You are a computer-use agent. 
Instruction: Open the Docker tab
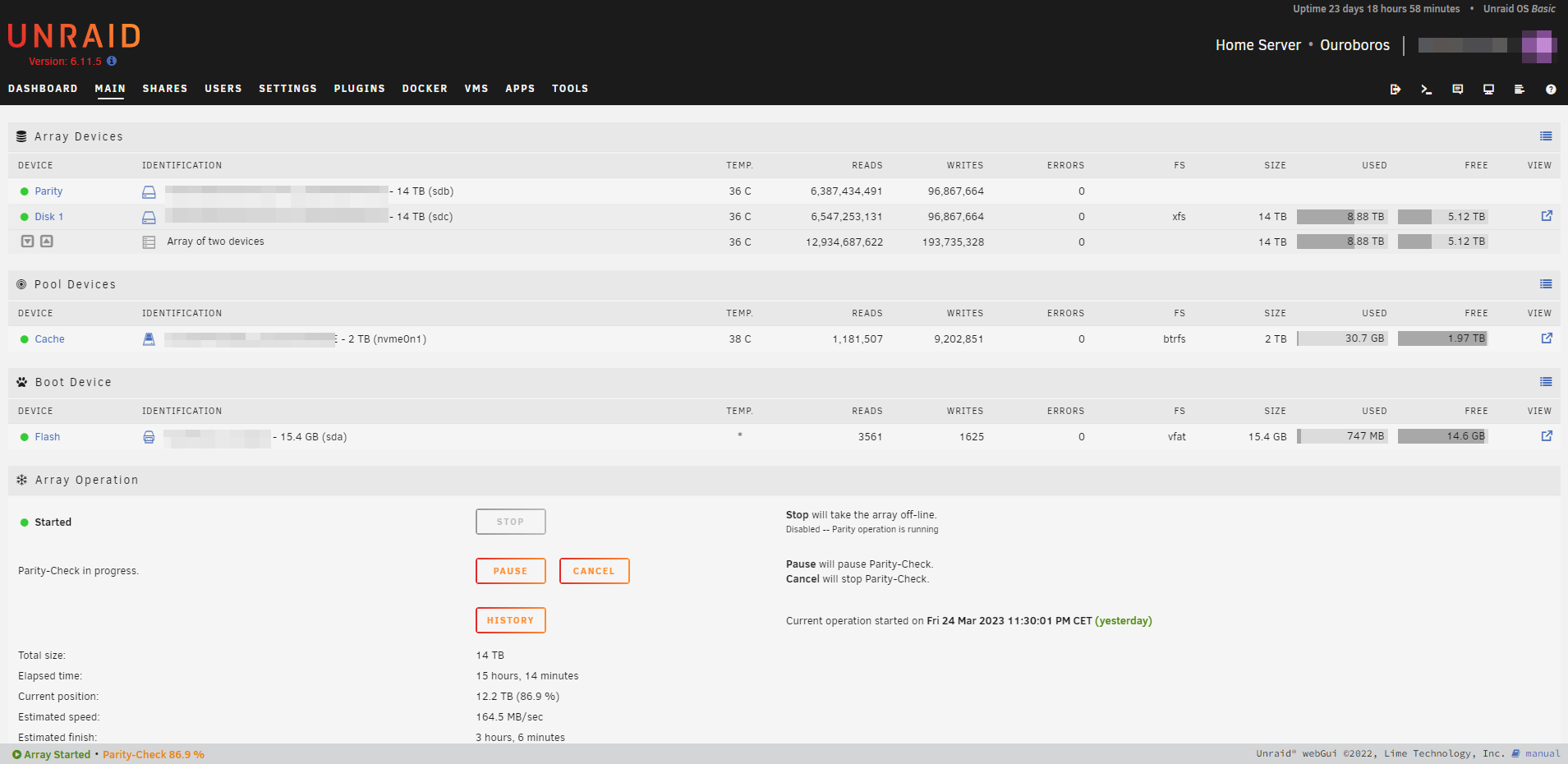425,89
